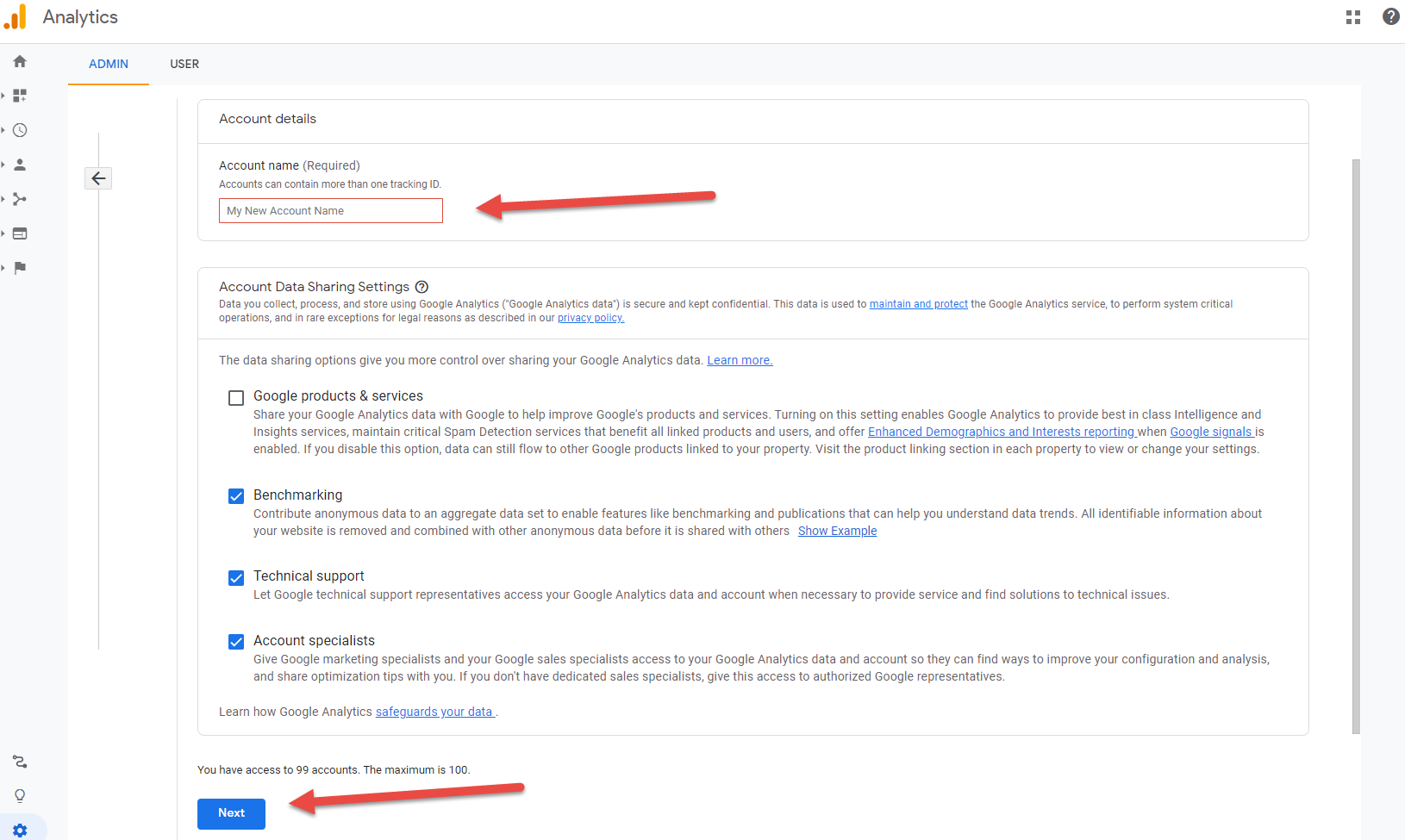Viewport: 1405px width, 840px height.
Task: Open Data Sharing Settings help icon
Action: click(x=421, y=287)
